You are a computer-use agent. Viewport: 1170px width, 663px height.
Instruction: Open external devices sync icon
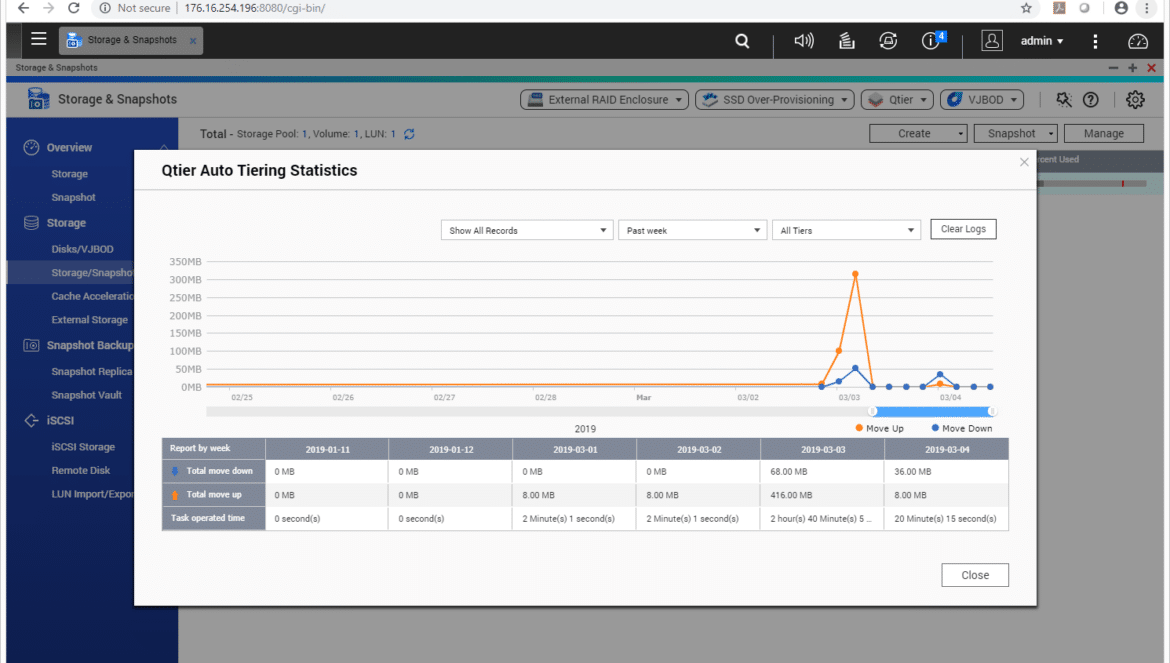(x=888, y=41)
